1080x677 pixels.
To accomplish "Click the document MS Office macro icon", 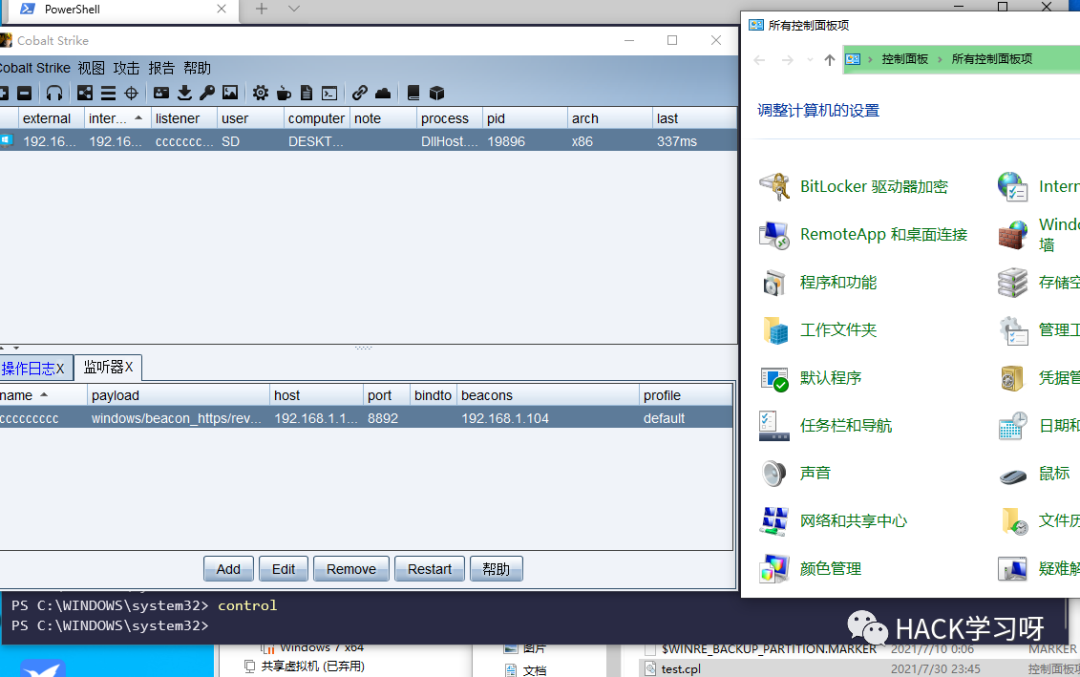I will tap(307, 93).
